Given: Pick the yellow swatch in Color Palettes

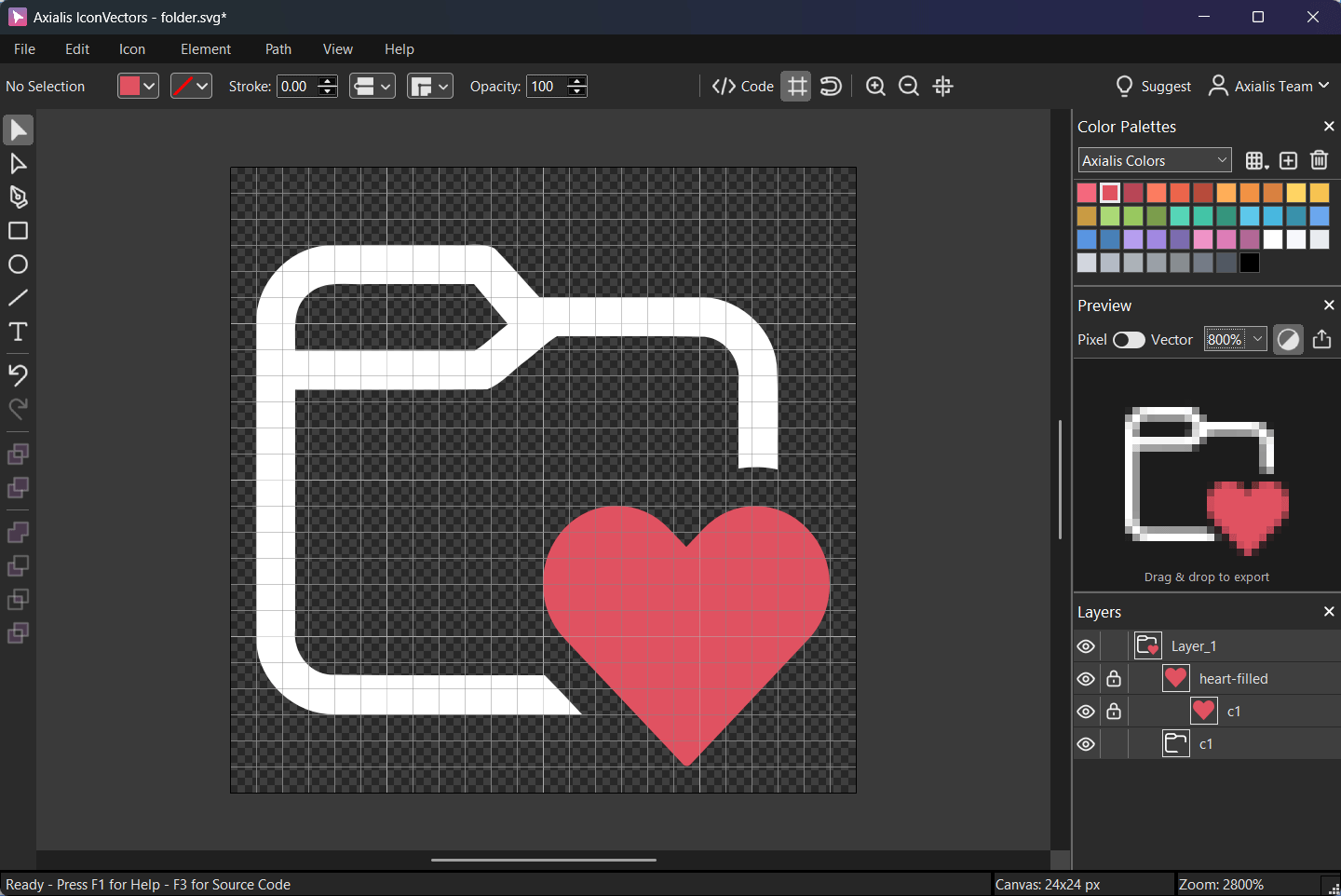Looking at the screenshot, I should (x=1296, y=192).
